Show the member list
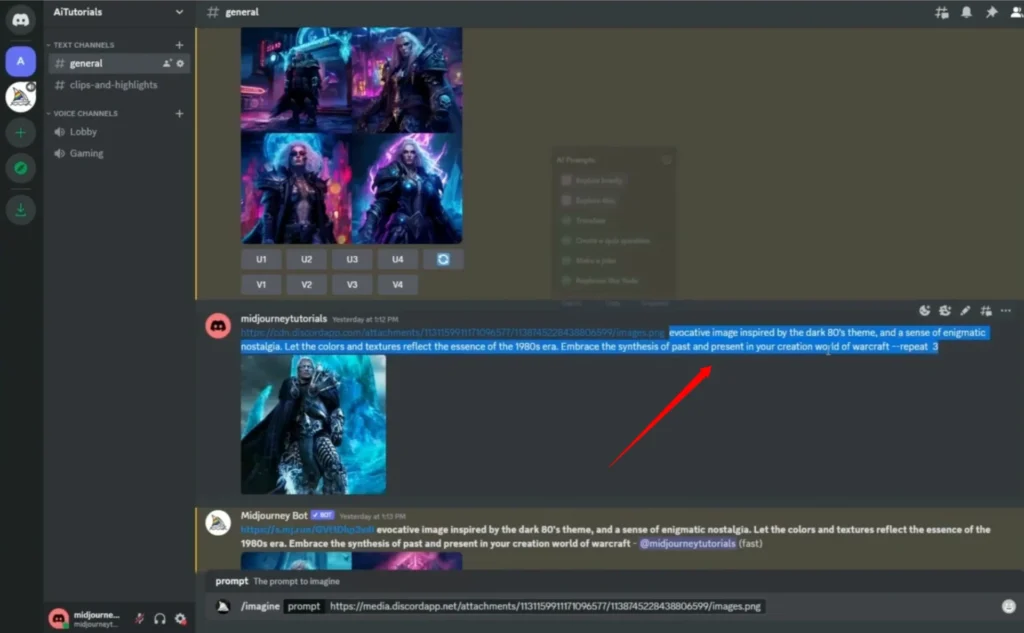1024x633 pixels. (x=1016, y=12)
